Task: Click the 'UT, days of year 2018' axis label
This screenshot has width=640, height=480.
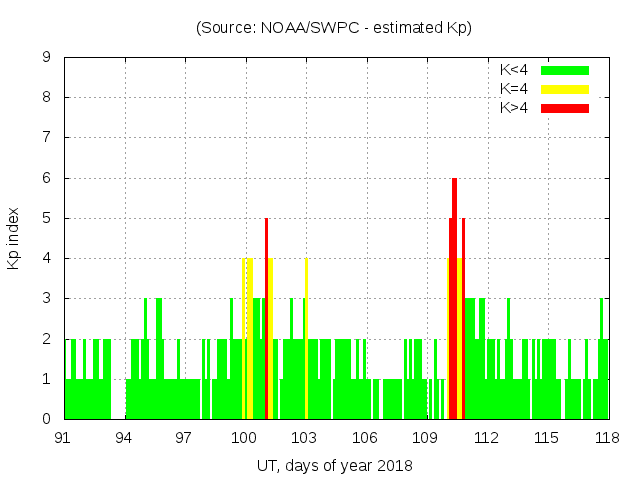Action: 334,465
